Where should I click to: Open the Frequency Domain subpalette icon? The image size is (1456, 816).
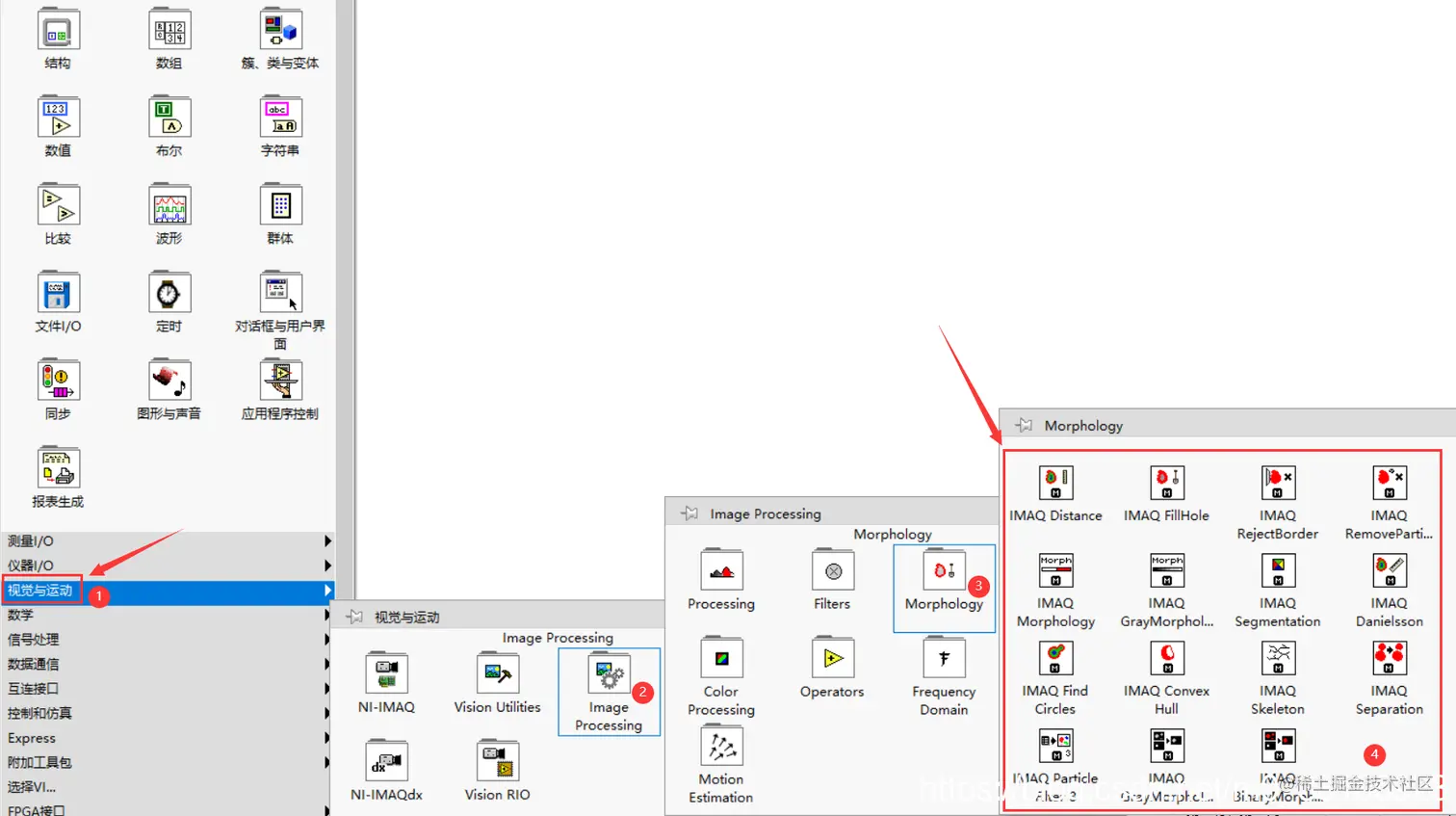pyautogui.click(x=944, y=658)
